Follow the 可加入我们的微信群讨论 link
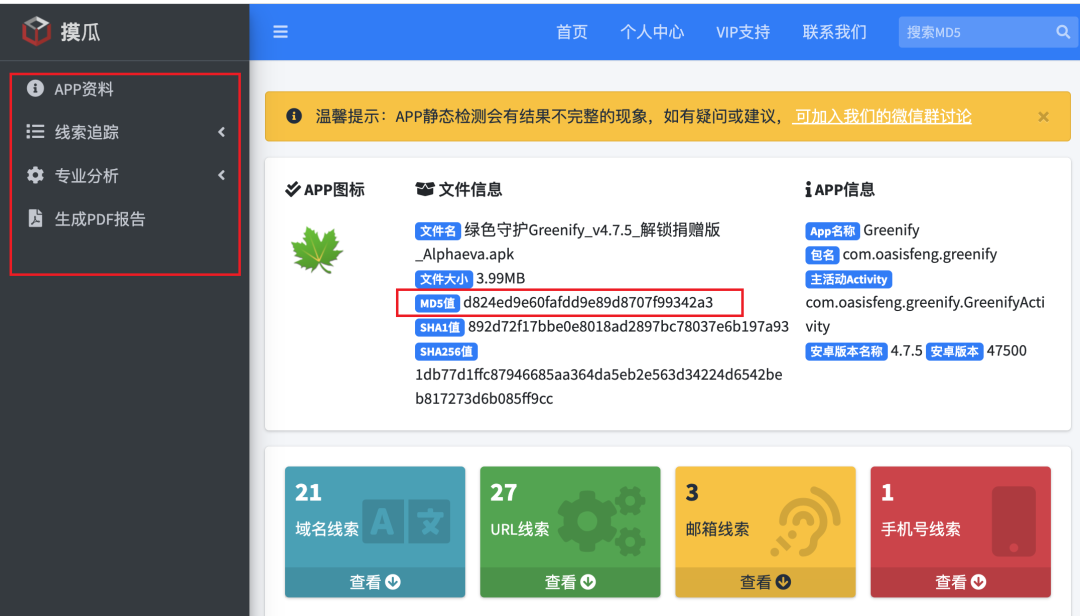This screenshot has width=1080, height=616. pyautogui.click(x=882, y=116)
